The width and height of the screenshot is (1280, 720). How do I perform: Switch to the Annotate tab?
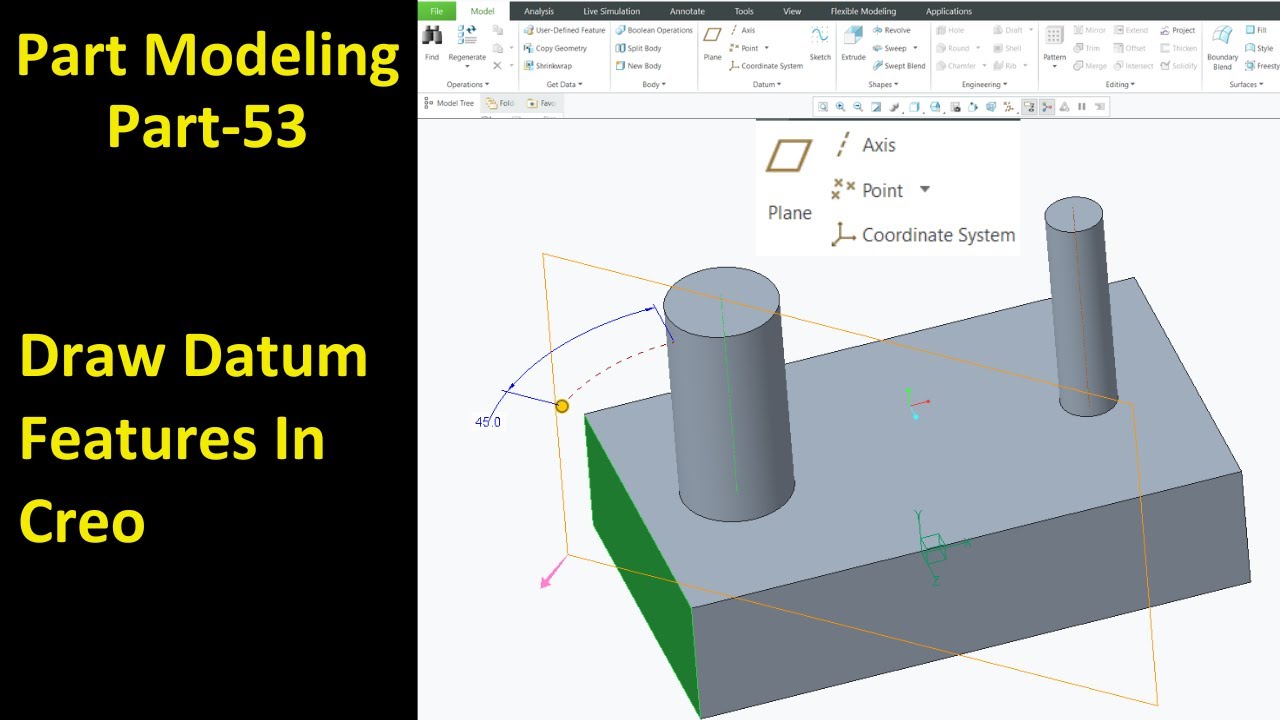(x=687, y=11)
